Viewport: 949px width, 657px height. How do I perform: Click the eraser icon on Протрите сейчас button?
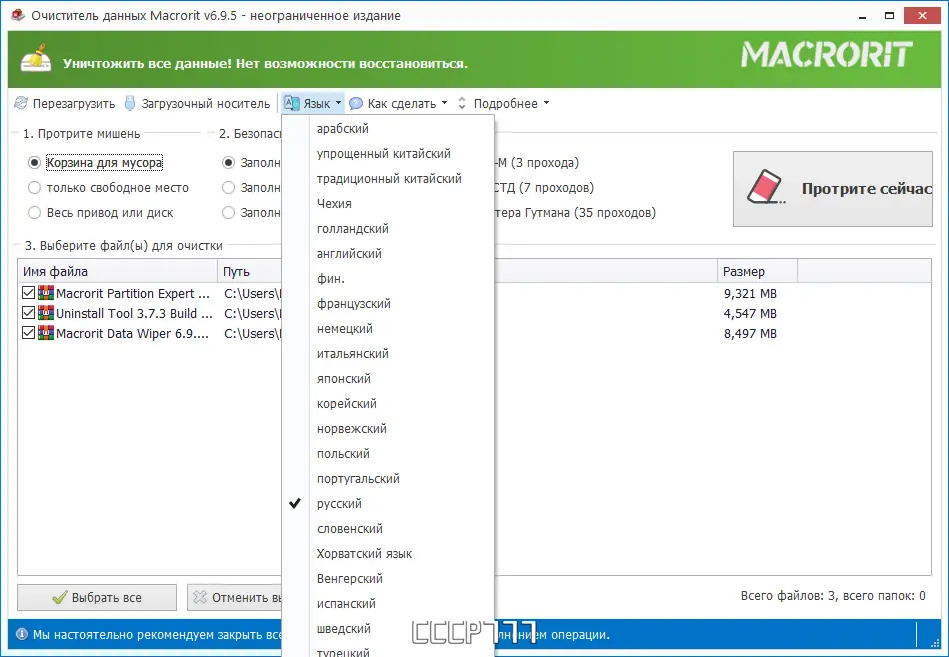(766, 187)
